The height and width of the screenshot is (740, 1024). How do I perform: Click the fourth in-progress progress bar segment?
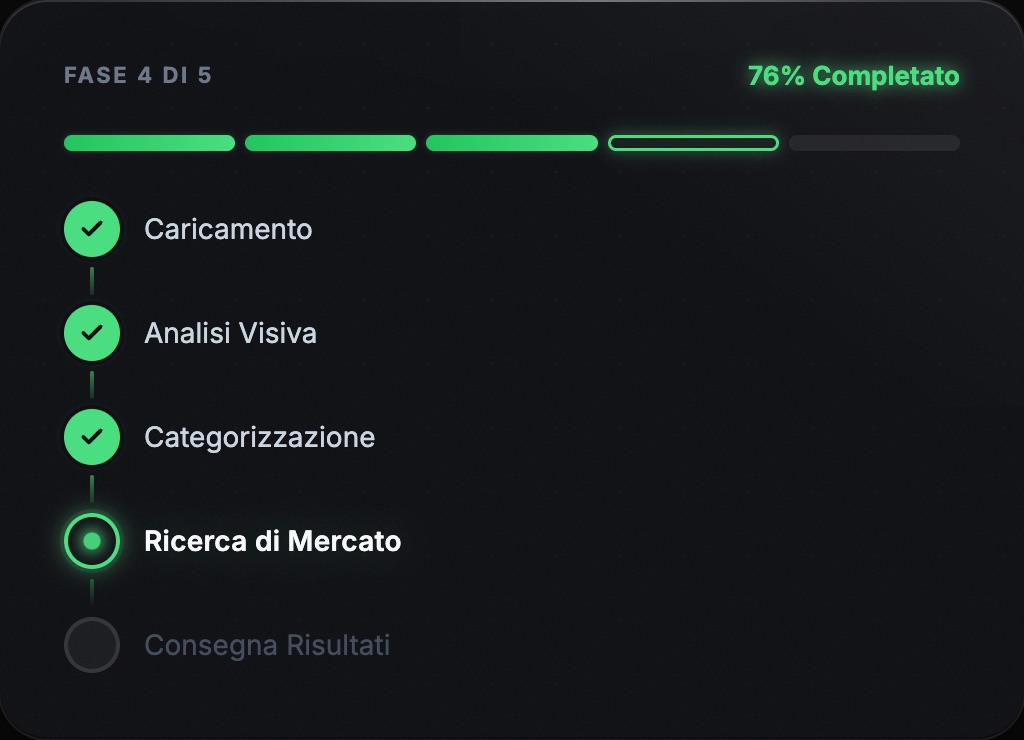point(693,142)
